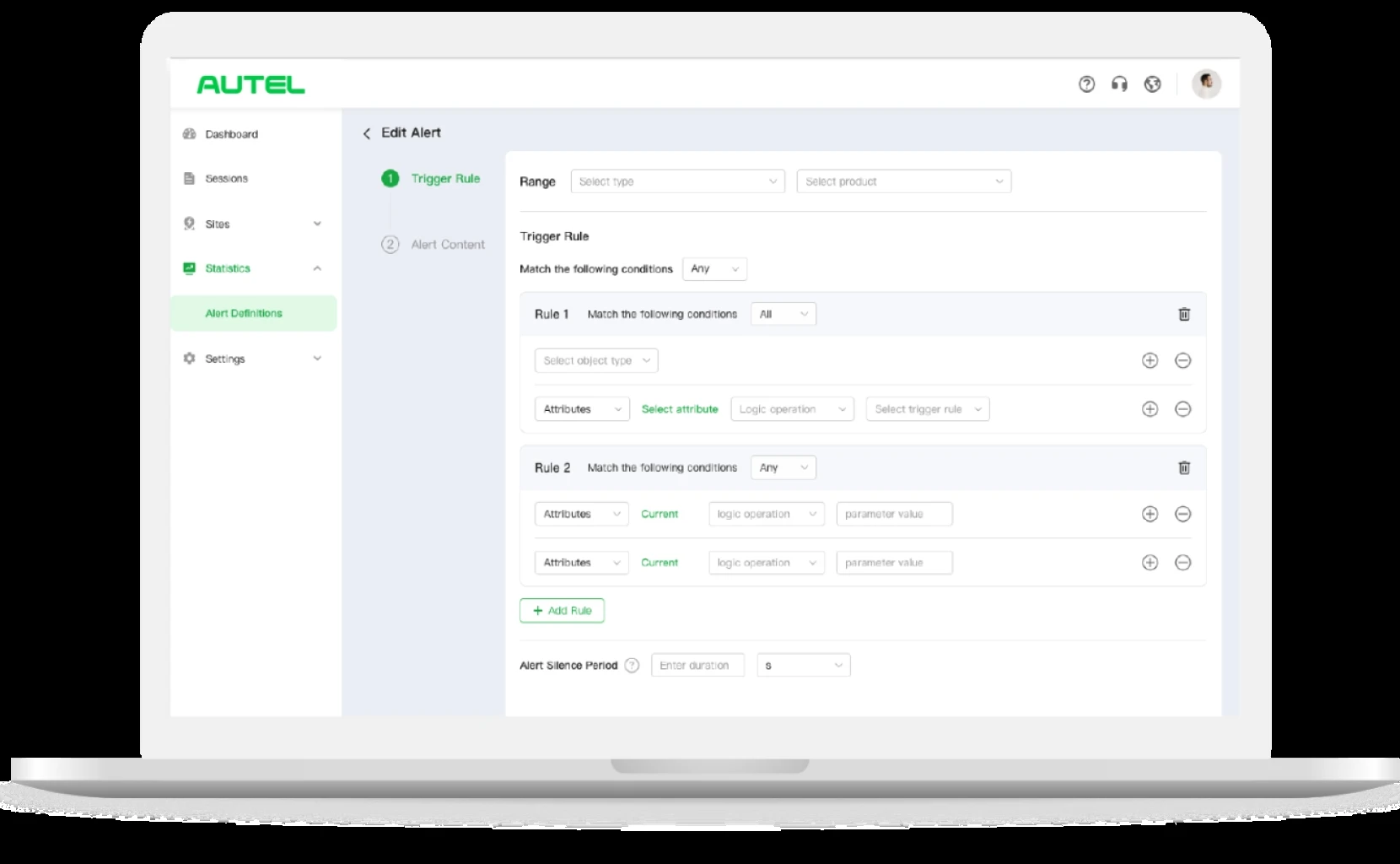Go to the Alert Content step

pyautogui.click(x=448, y=245)
